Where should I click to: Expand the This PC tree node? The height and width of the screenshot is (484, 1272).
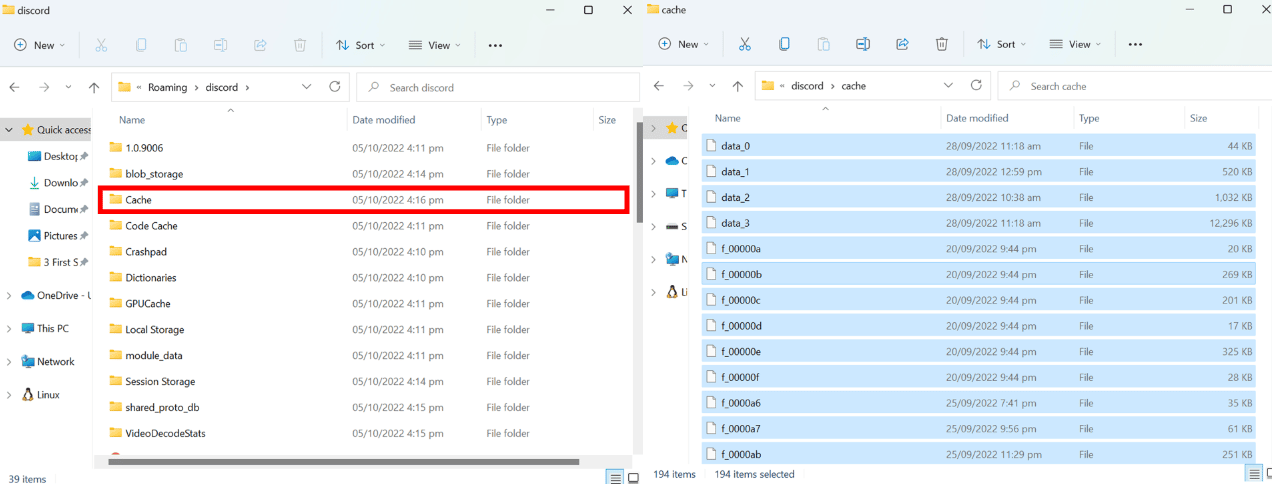coord(9,328)
